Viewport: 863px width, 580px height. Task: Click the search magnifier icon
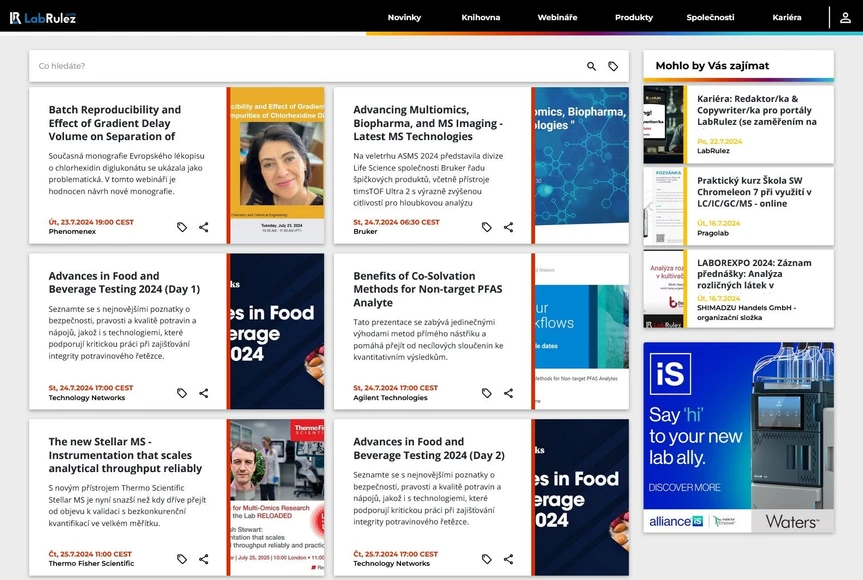(591, 66)
